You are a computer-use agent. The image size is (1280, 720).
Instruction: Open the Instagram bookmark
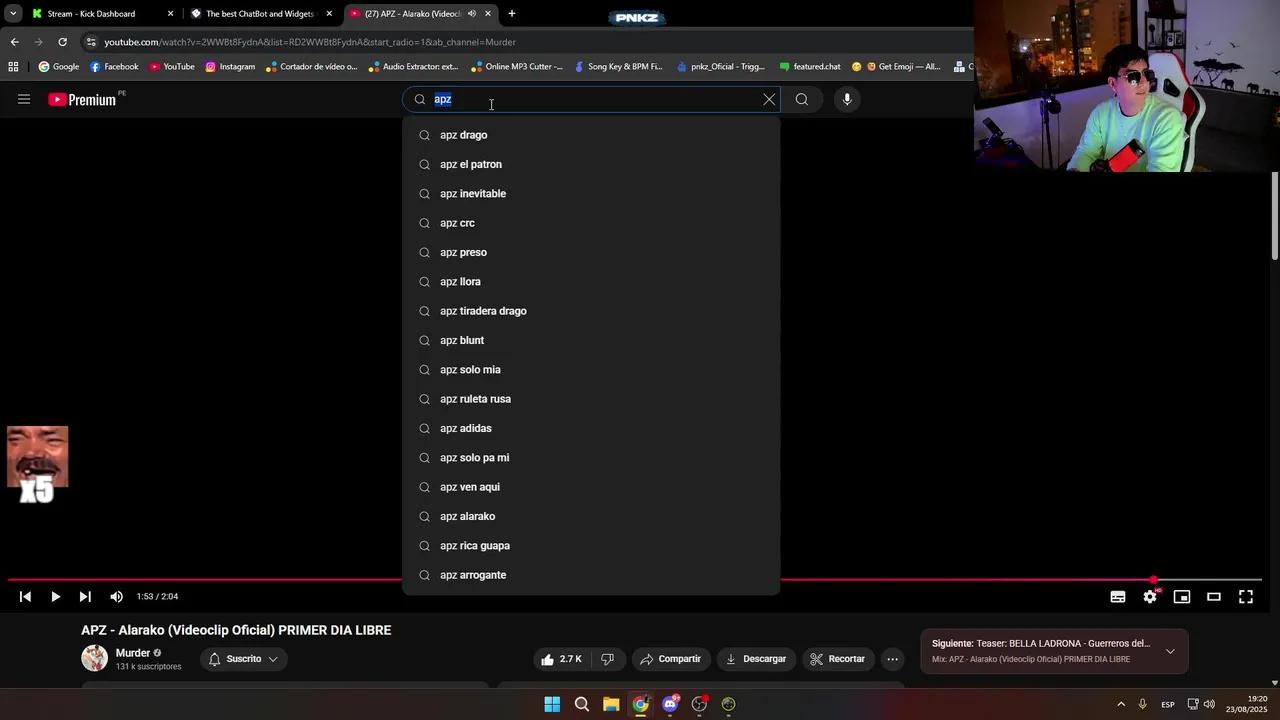coord(230,67)
